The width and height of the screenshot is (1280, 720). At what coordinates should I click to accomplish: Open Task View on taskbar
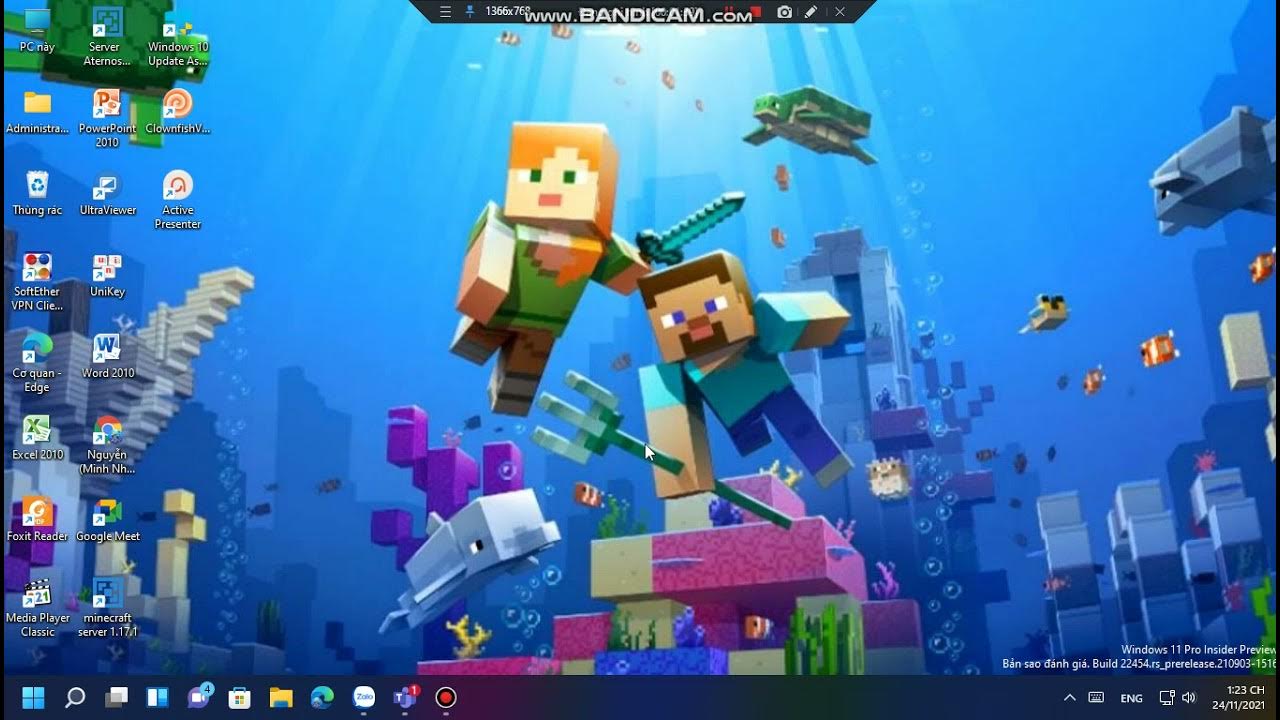tap(117, 697)
